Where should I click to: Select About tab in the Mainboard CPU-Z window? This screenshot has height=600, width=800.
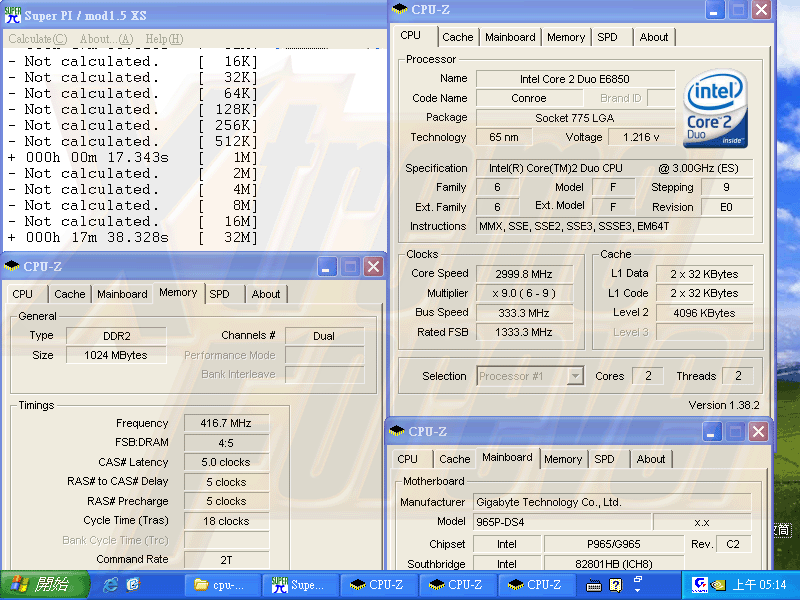tap(651, 459)
